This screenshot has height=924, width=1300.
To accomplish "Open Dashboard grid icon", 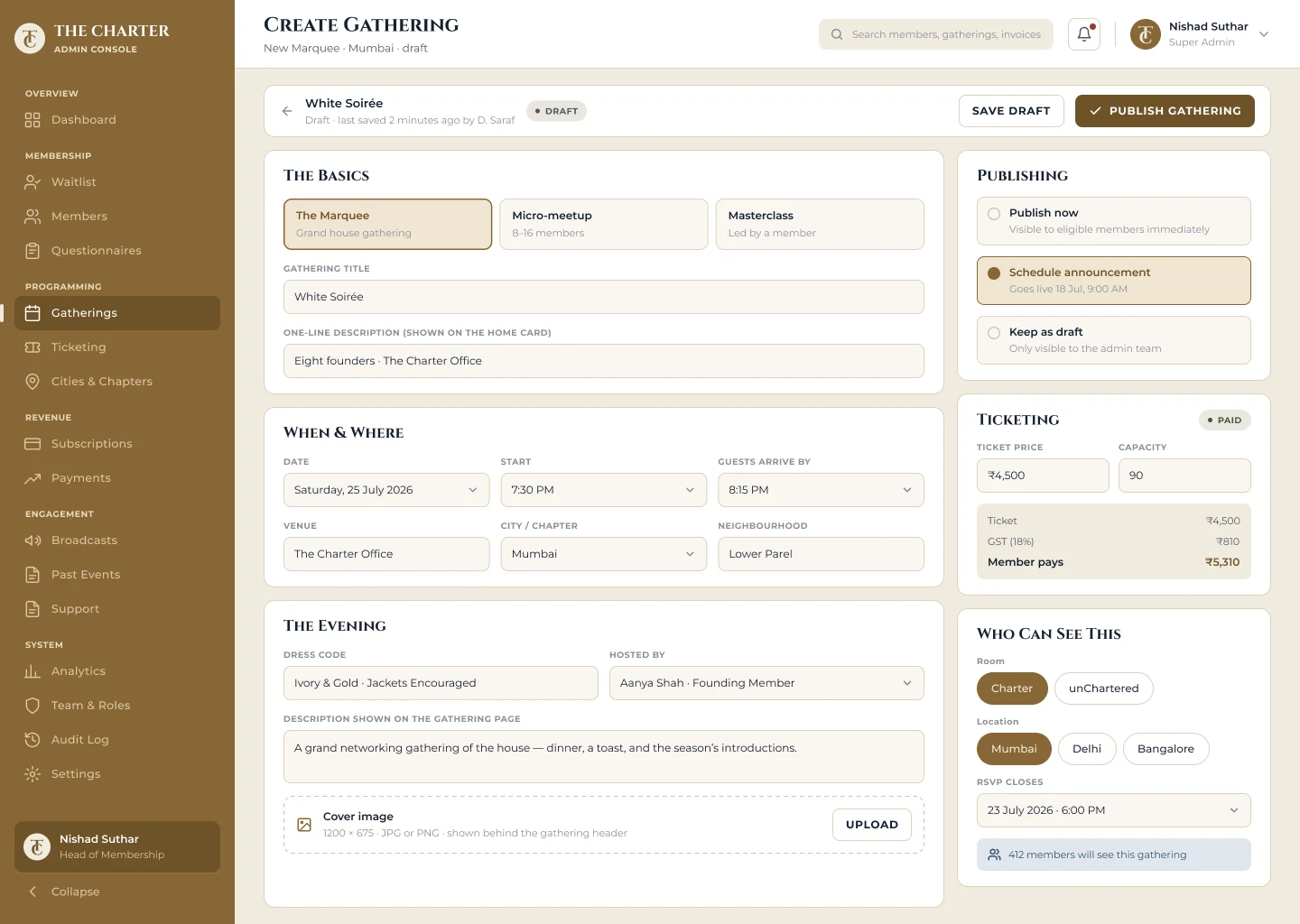I will coord(32,120).
